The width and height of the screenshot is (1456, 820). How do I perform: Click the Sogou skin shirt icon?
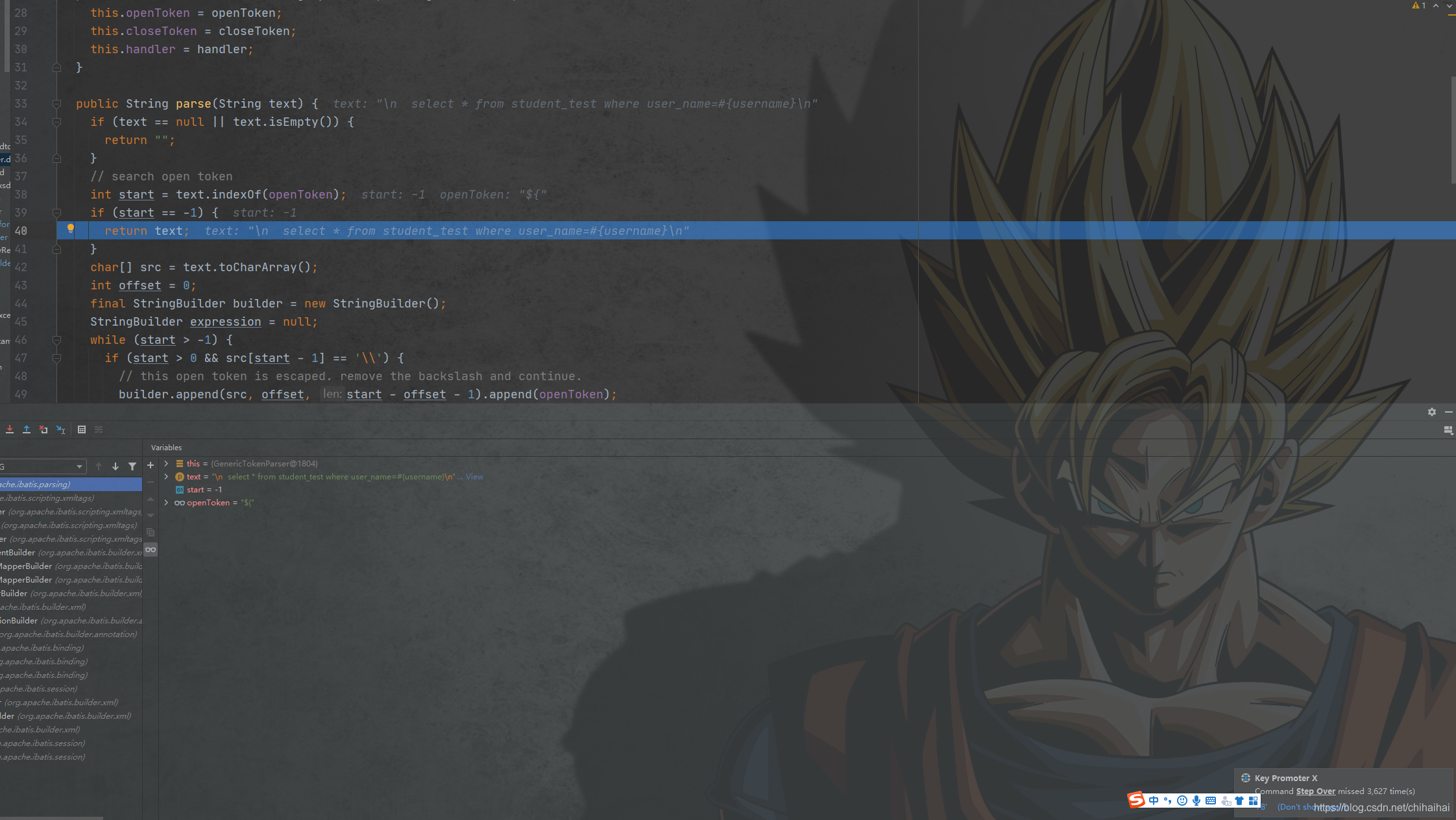pyautogui.click(x=1239, y=801)
